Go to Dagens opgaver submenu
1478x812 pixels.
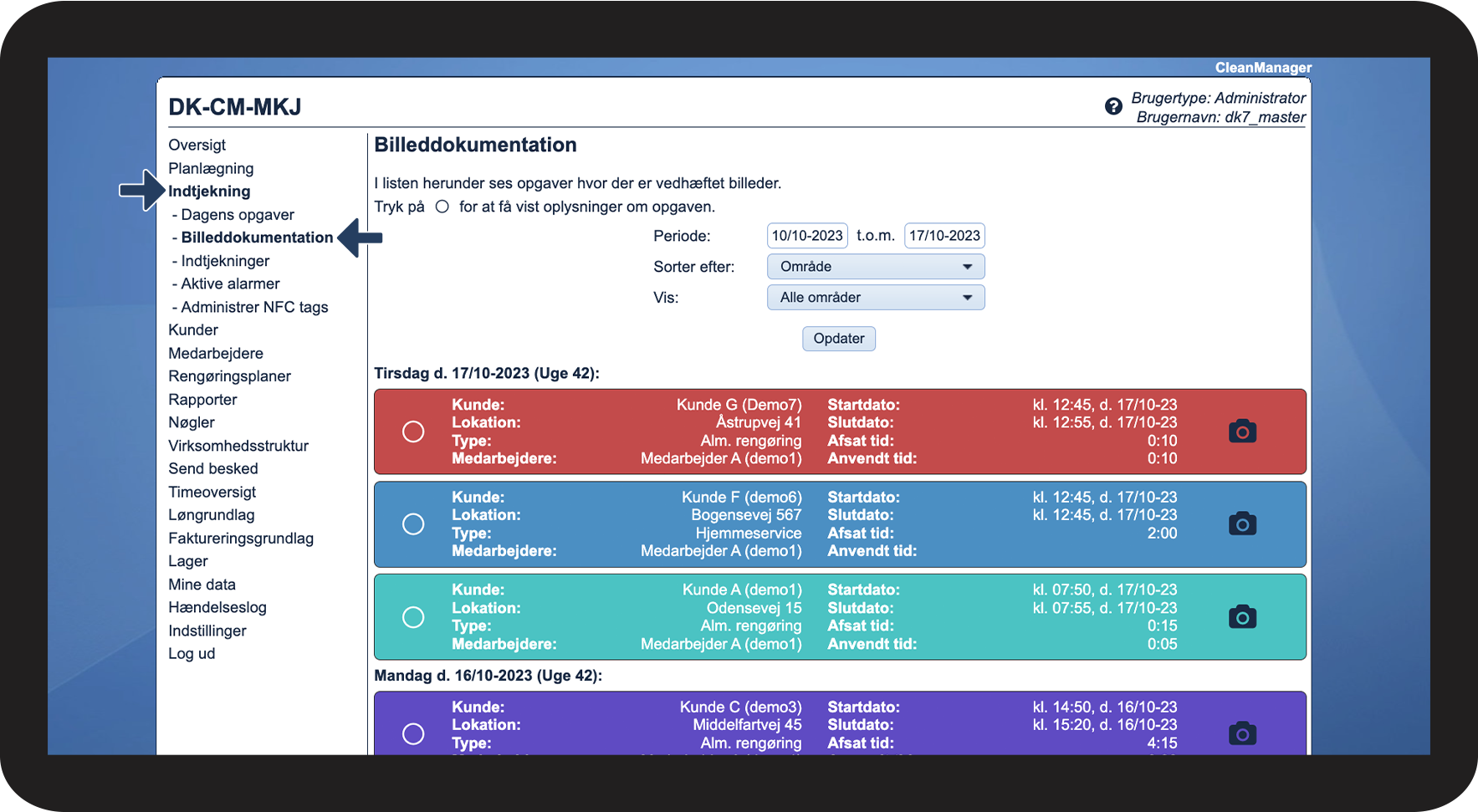238,215
